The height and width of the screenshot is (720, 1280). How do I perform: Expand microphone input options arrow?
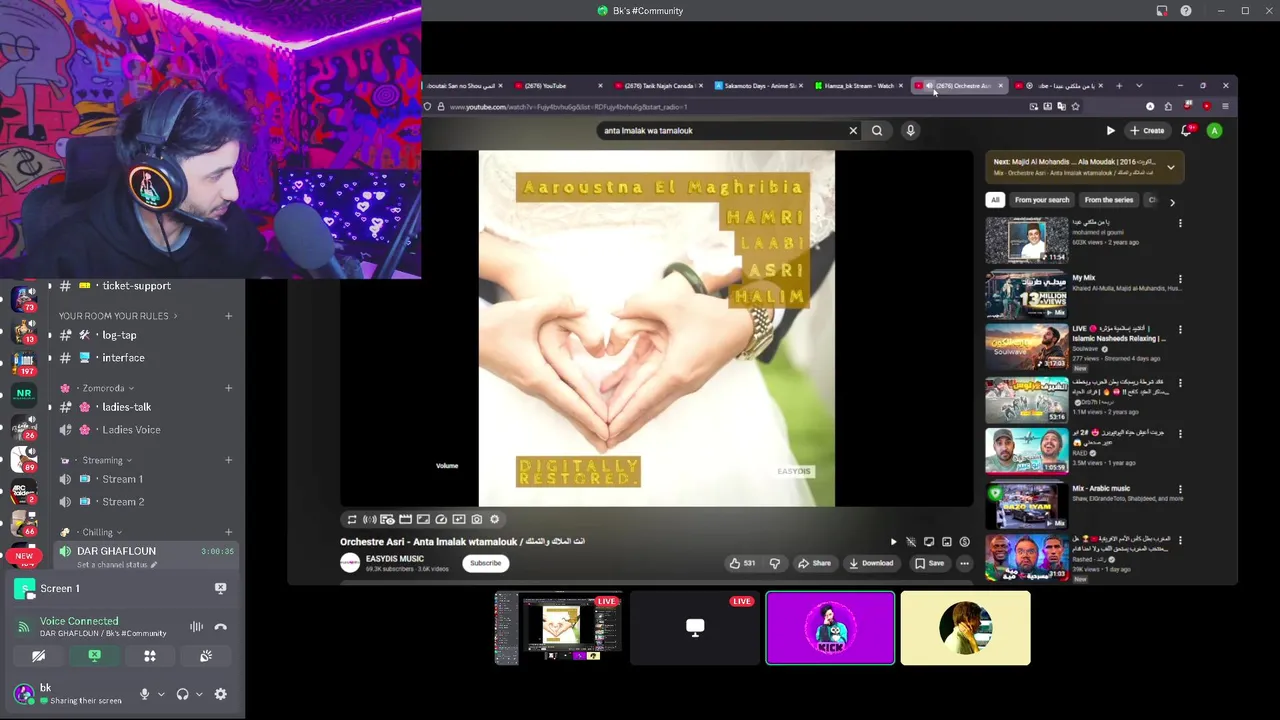pos(160,694)
